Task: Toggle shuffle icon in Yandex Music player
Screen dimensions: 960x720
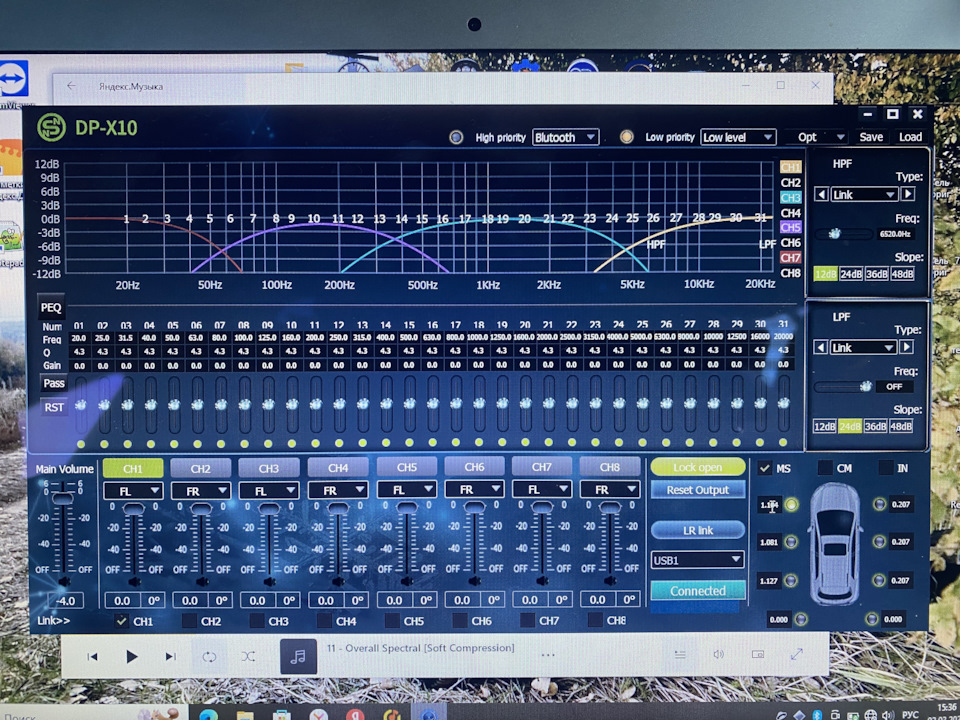Action: [x=248, y=656]
